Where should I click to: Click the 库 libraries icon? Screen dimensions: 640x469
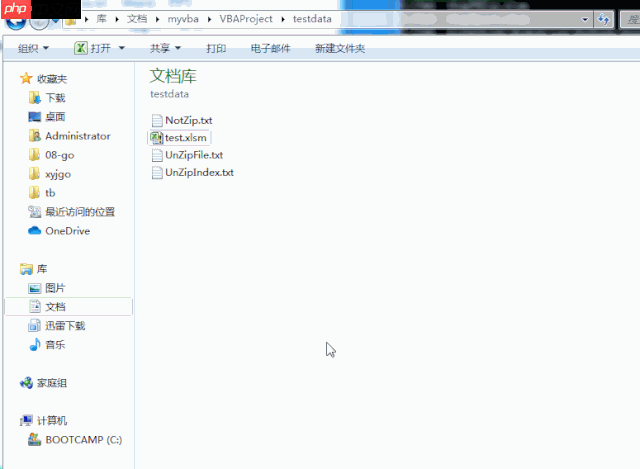click(x=27, y=269)
